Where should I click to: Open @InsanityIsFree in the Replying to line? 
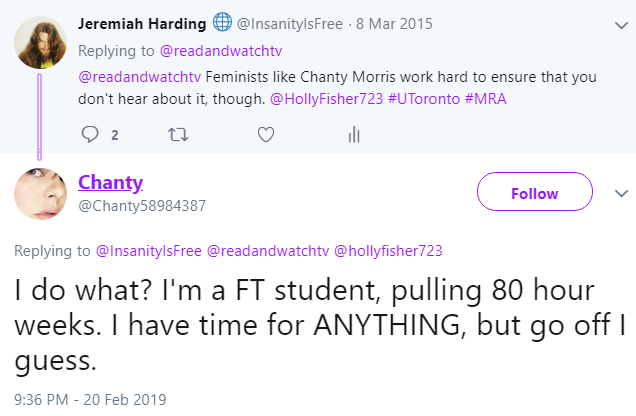148,251
